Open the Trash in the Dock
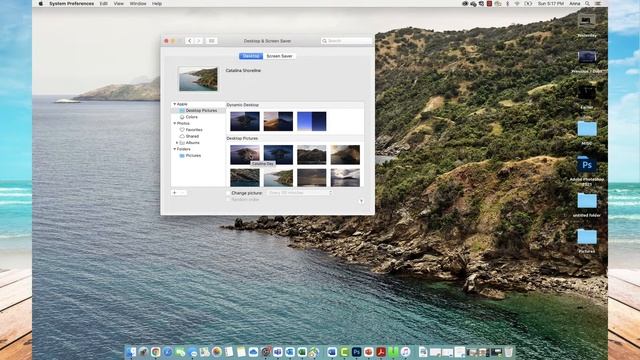This screenshot has height=360, width=640. 509,352
